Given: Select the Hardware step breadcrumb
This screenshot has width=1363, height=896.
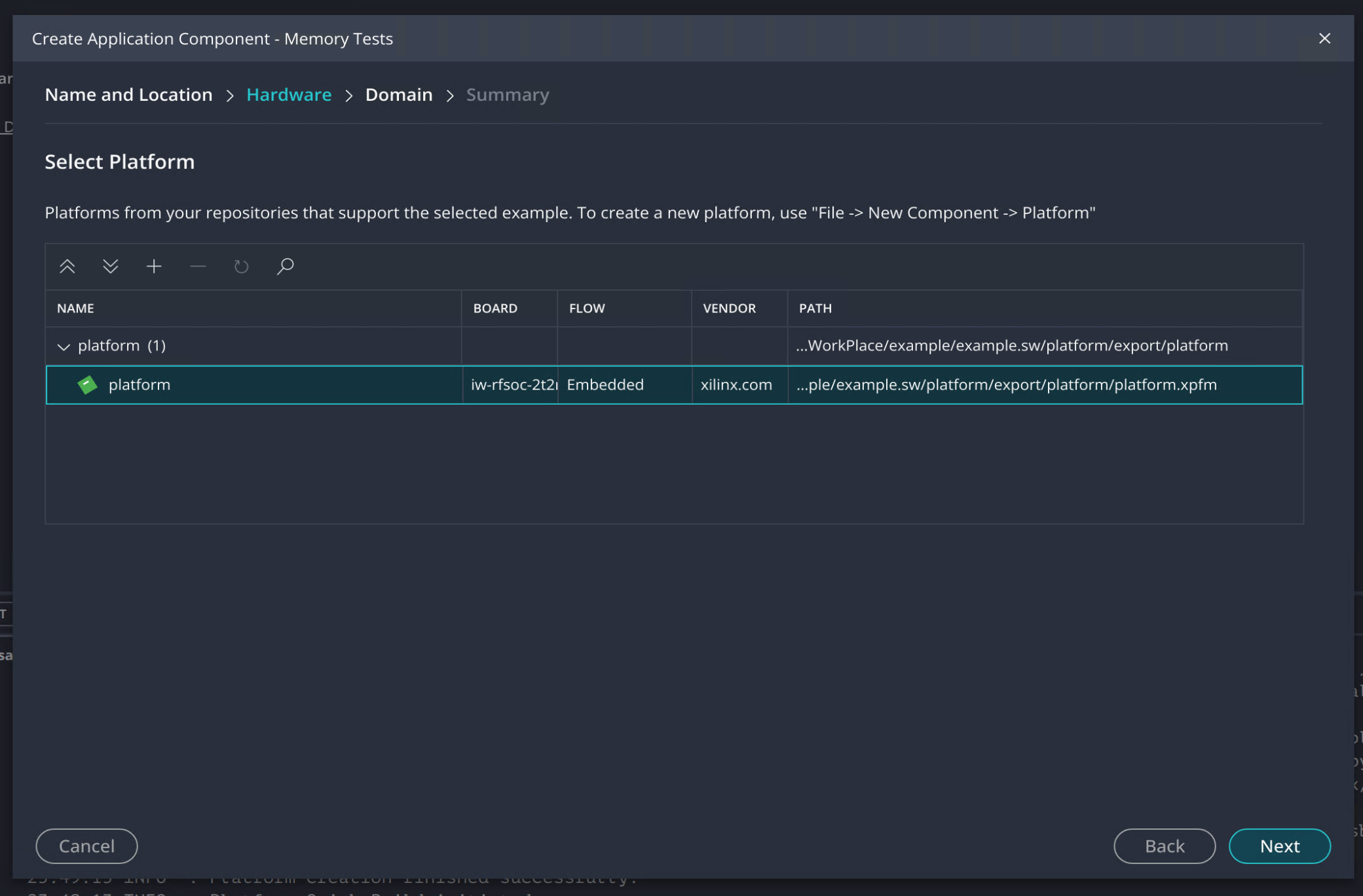Looking at the screenshot, I should pyautogui.click(x=289, y=94).
